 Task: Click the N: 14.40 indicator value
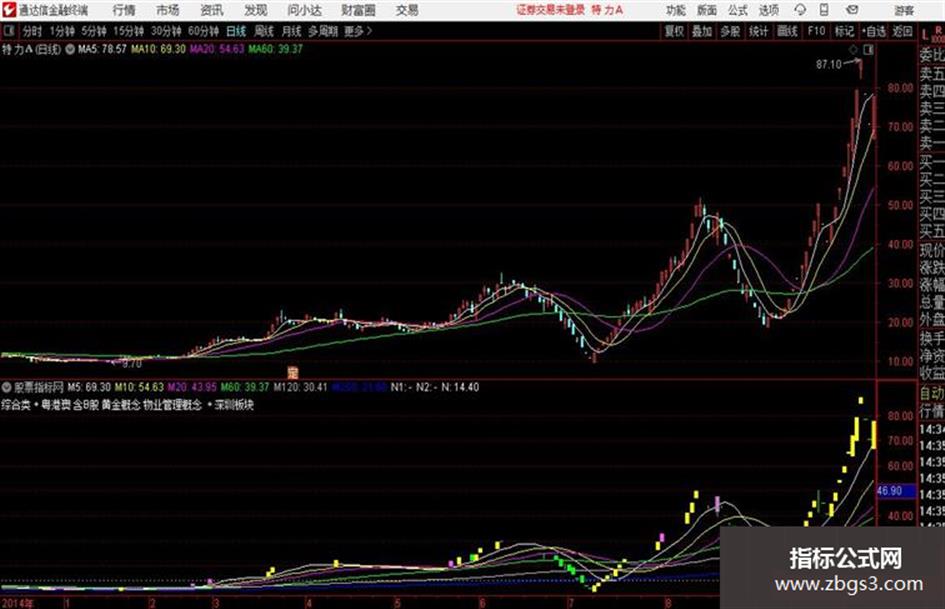tap(460, 387)
